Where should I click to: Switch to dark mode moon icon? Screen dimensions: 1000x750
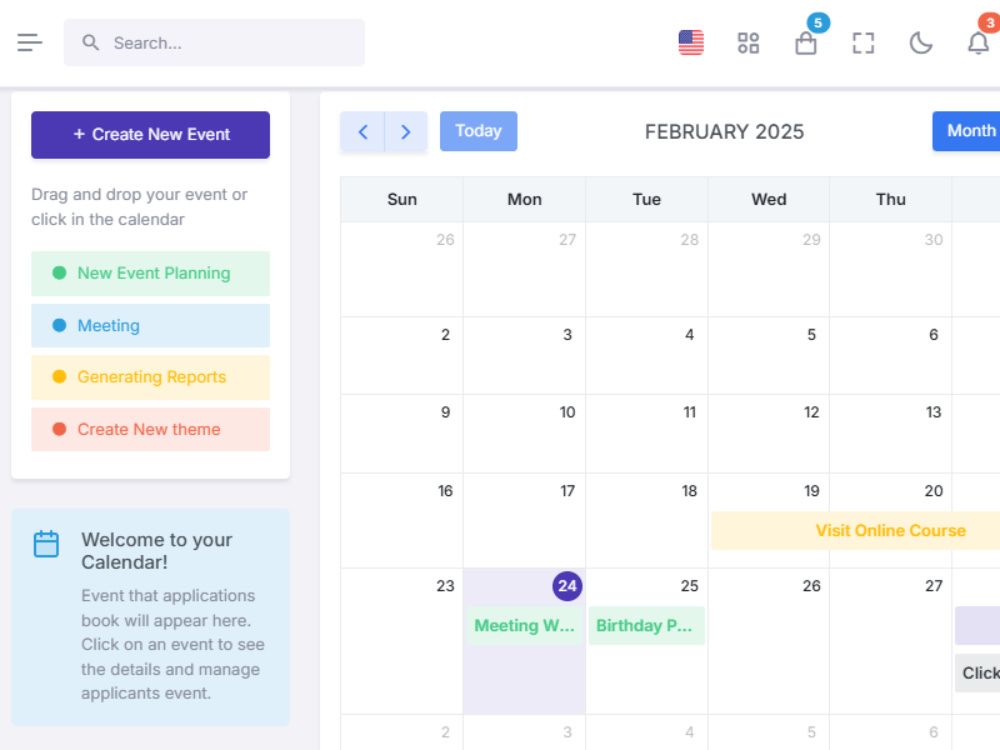[x=920, y=43]
